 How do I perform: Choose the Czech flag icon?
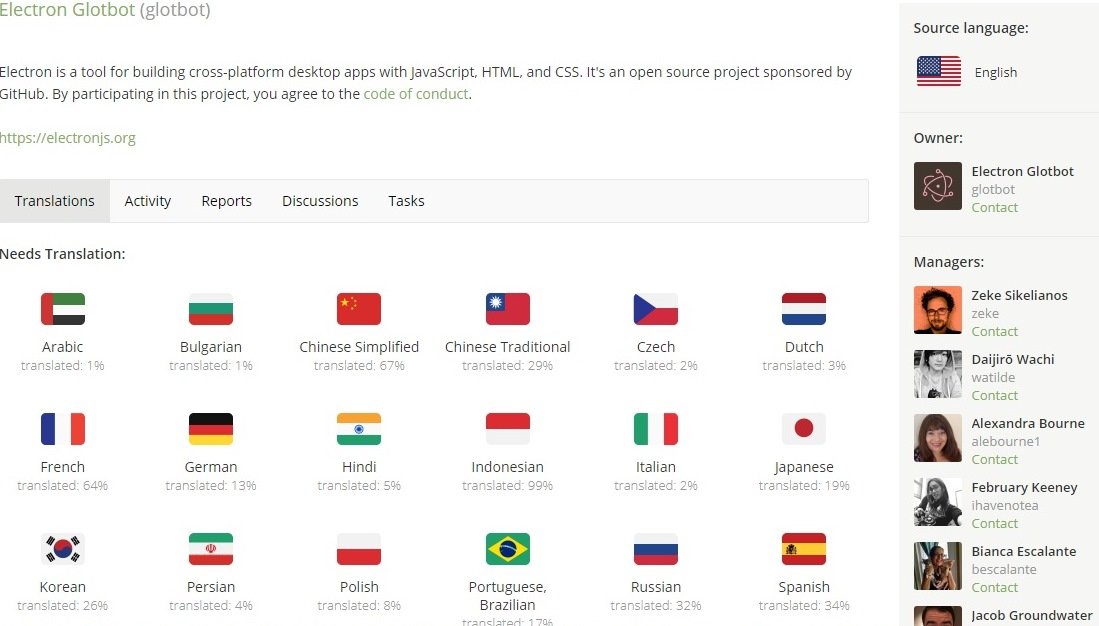(655, 309)
